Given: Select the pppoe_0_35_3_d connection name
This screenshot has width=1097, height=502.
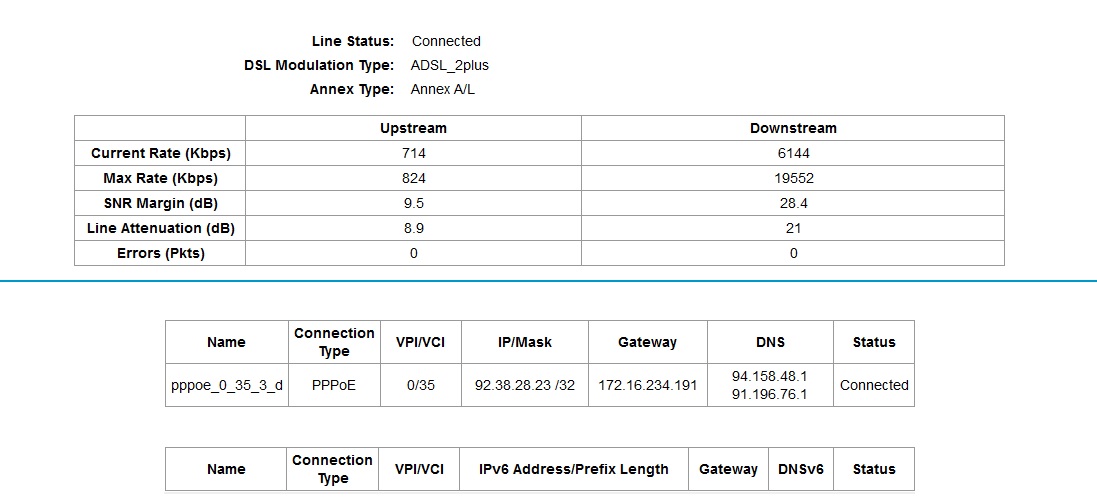Looking at the screenshot, I should coord(226,385).
